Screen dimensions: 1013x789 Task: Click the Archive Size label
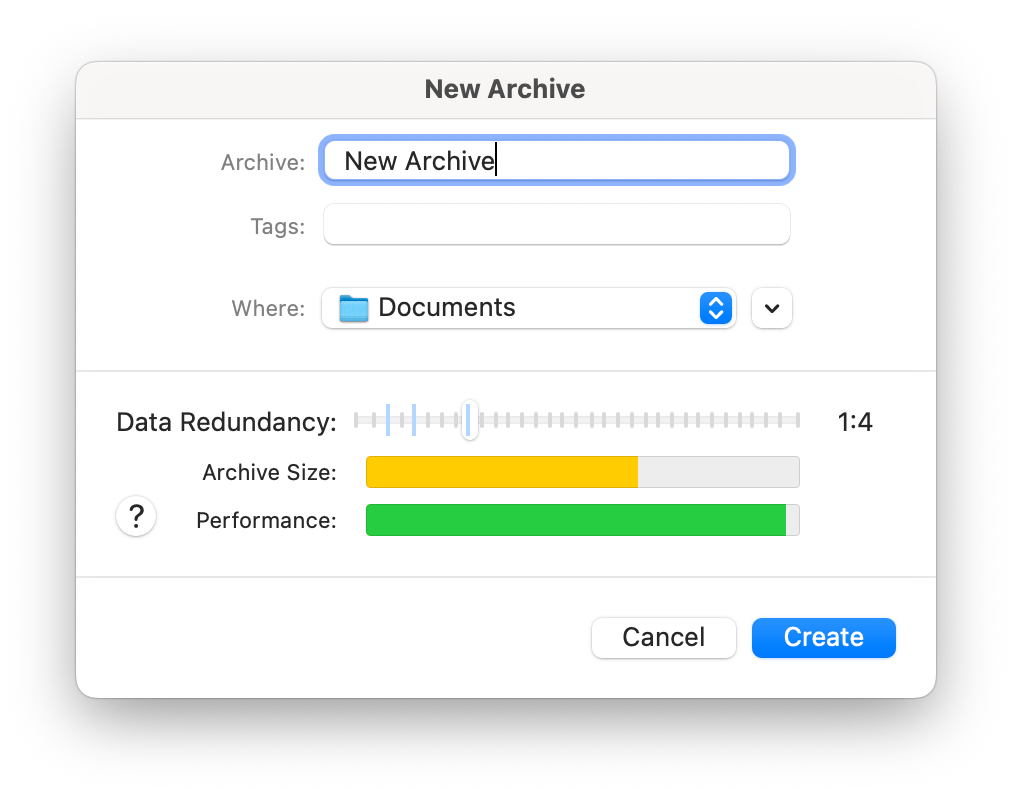point(269,472)
